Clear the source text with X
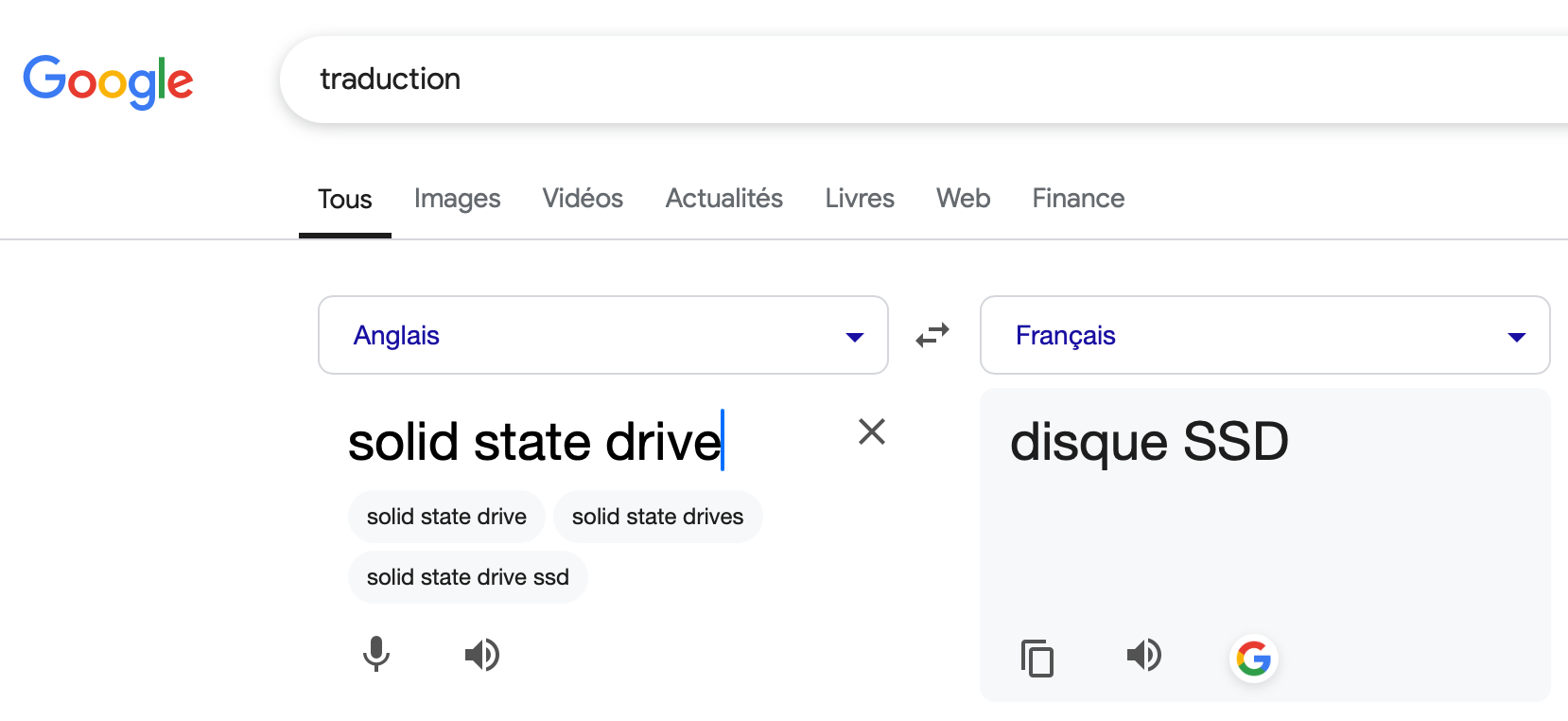 (871, 431)
